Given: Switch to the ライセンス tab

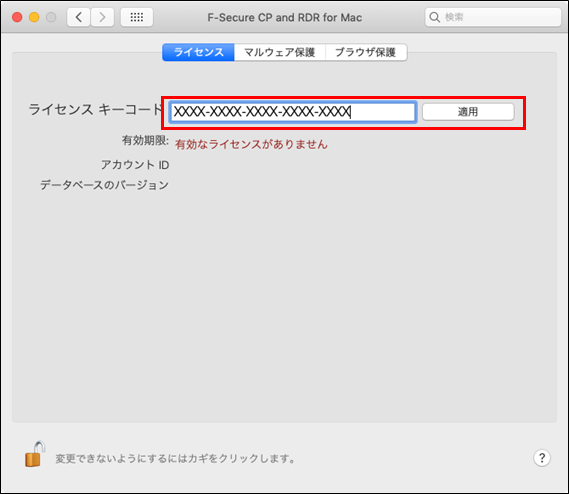Looking at the screenshot, I should coord(198,52).
